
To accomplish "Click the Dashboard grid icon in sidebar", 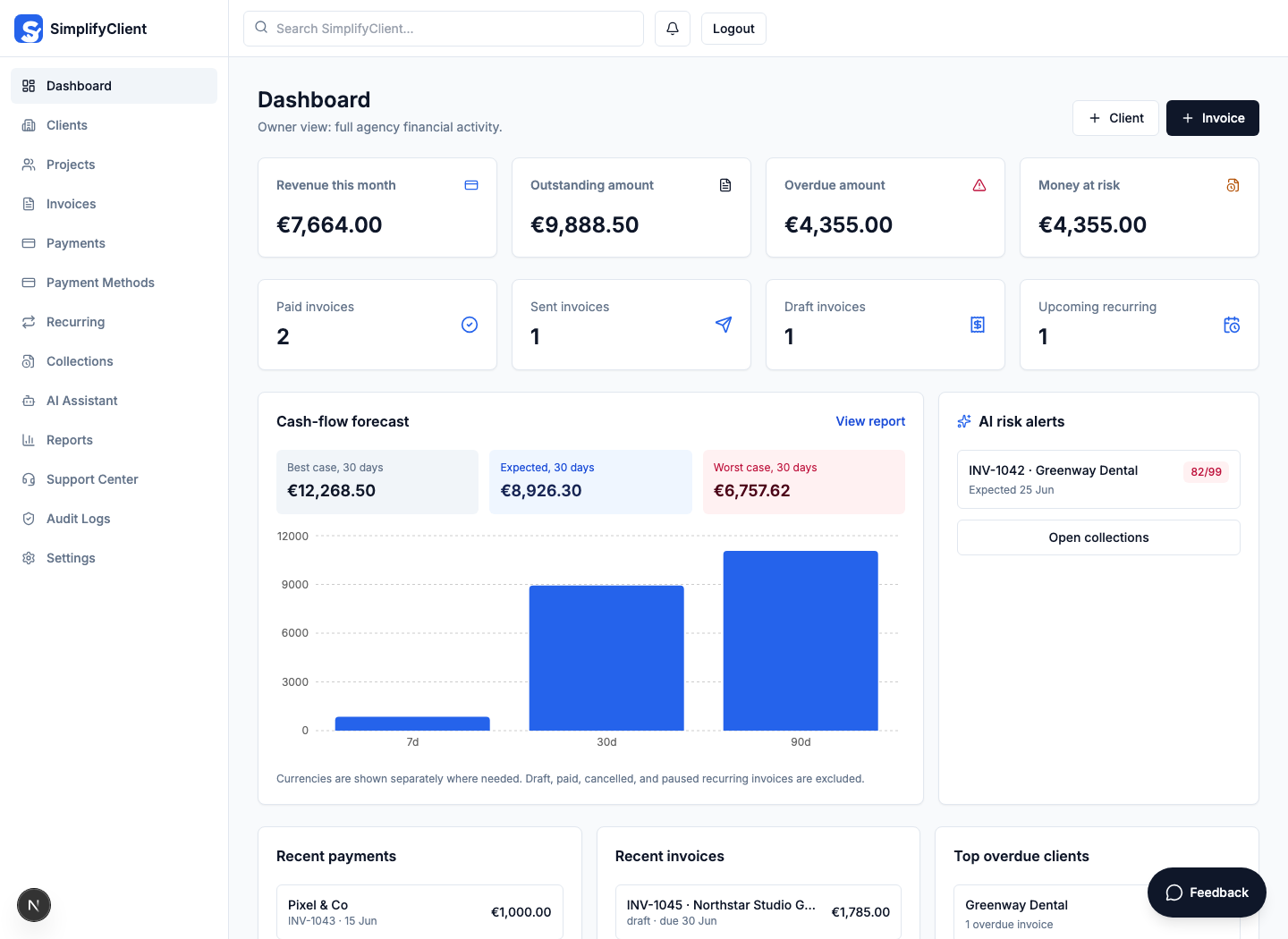I will [29, 86].
